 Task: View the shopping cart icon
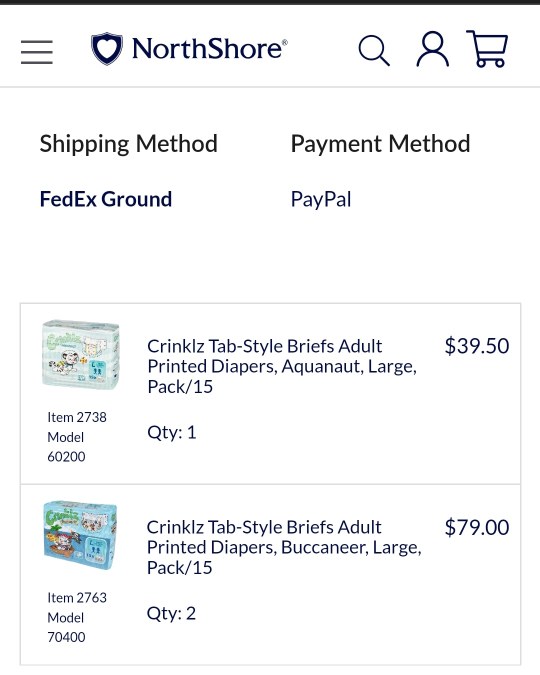coord(487,49)
